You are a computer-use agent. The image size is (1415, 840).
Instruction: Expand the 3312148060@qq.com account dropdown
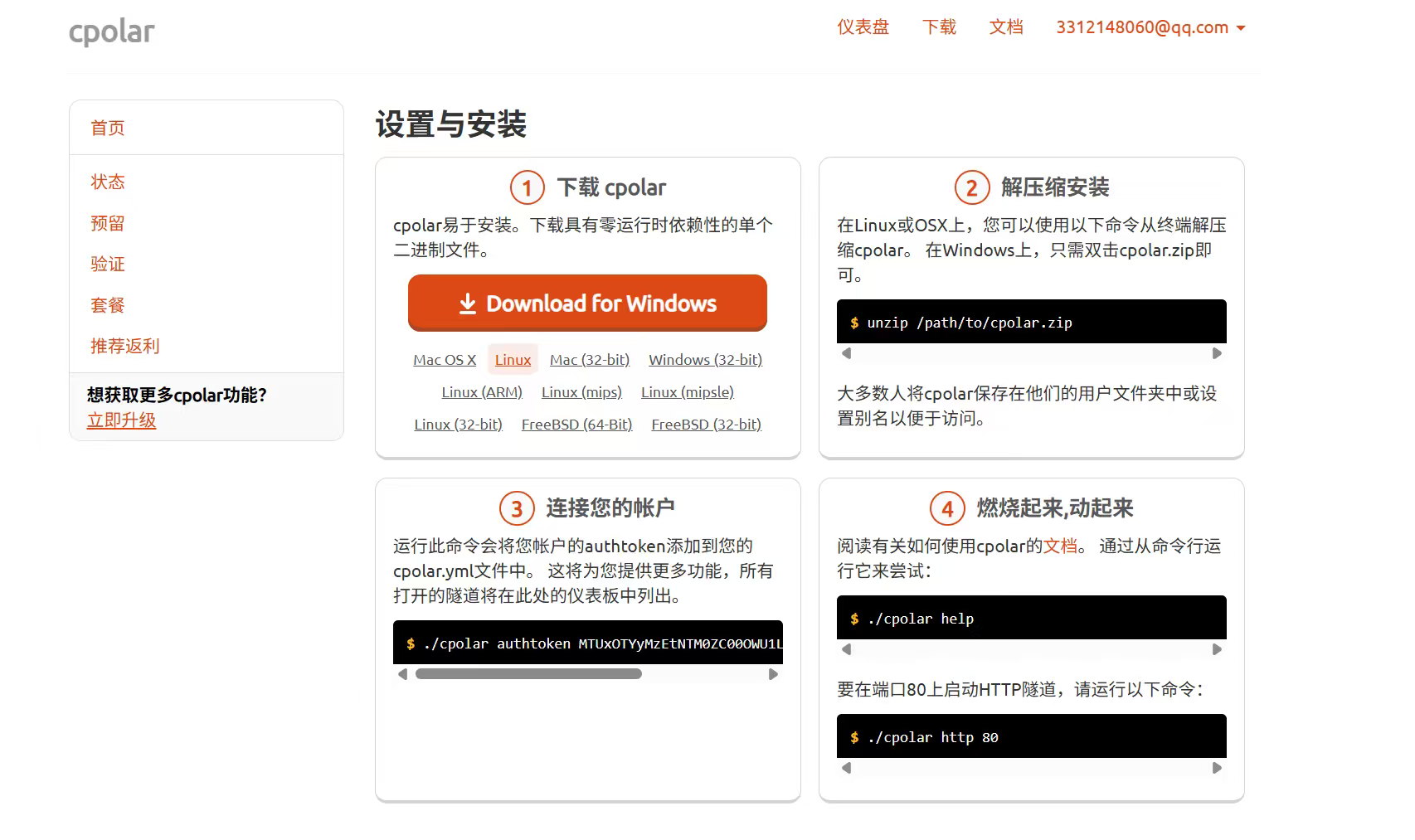[x=1150, y=27]
